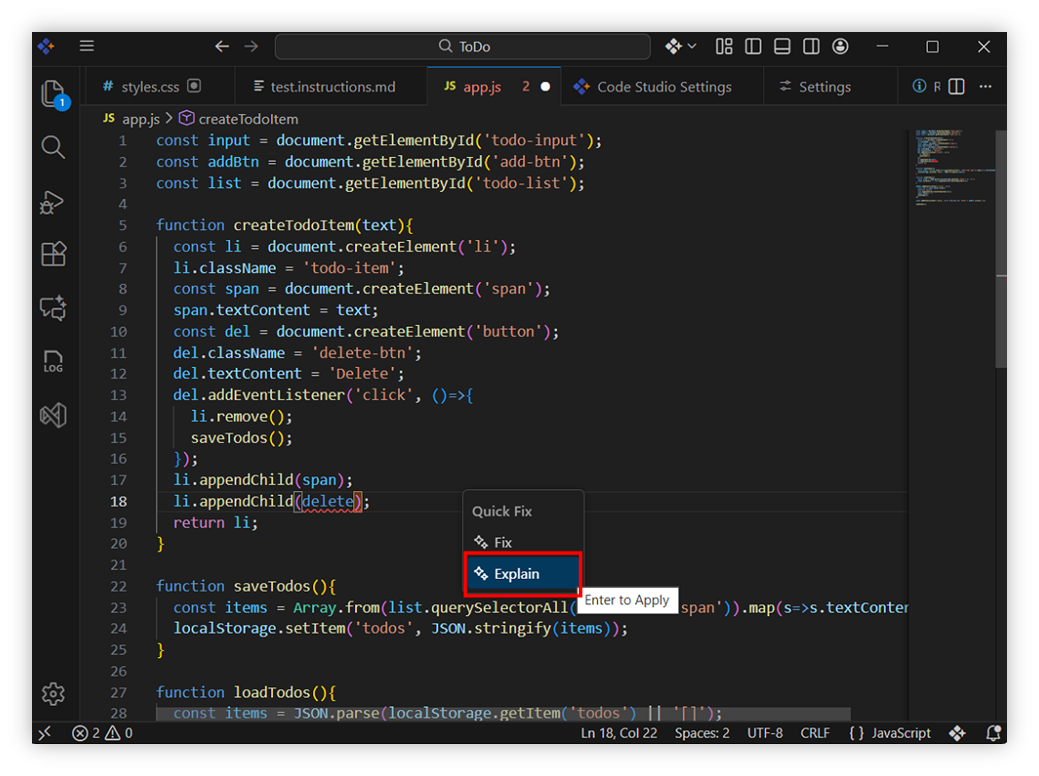Open the Explorer view in activity bar
1039x776 pixels.
pyautogui.click(x=53, y=94)
